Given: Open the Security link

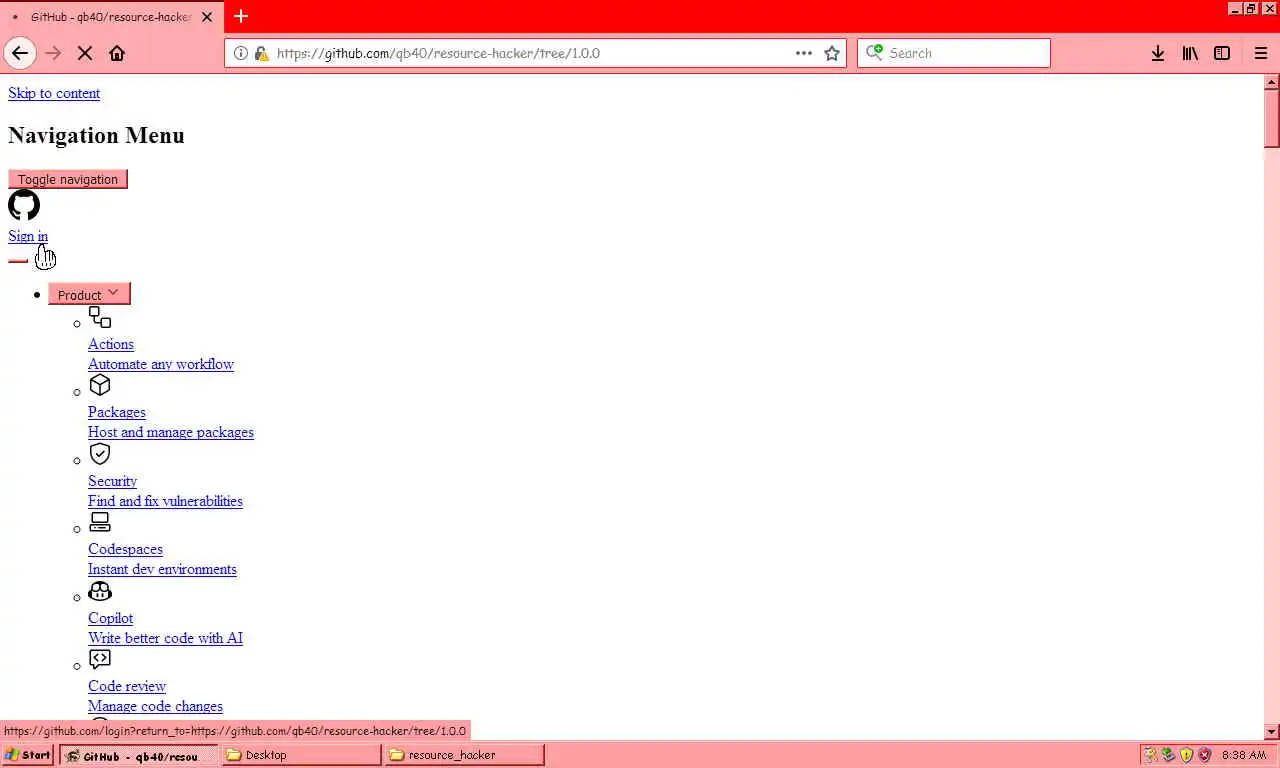Looking at the screenshot, I should point(112,481).
